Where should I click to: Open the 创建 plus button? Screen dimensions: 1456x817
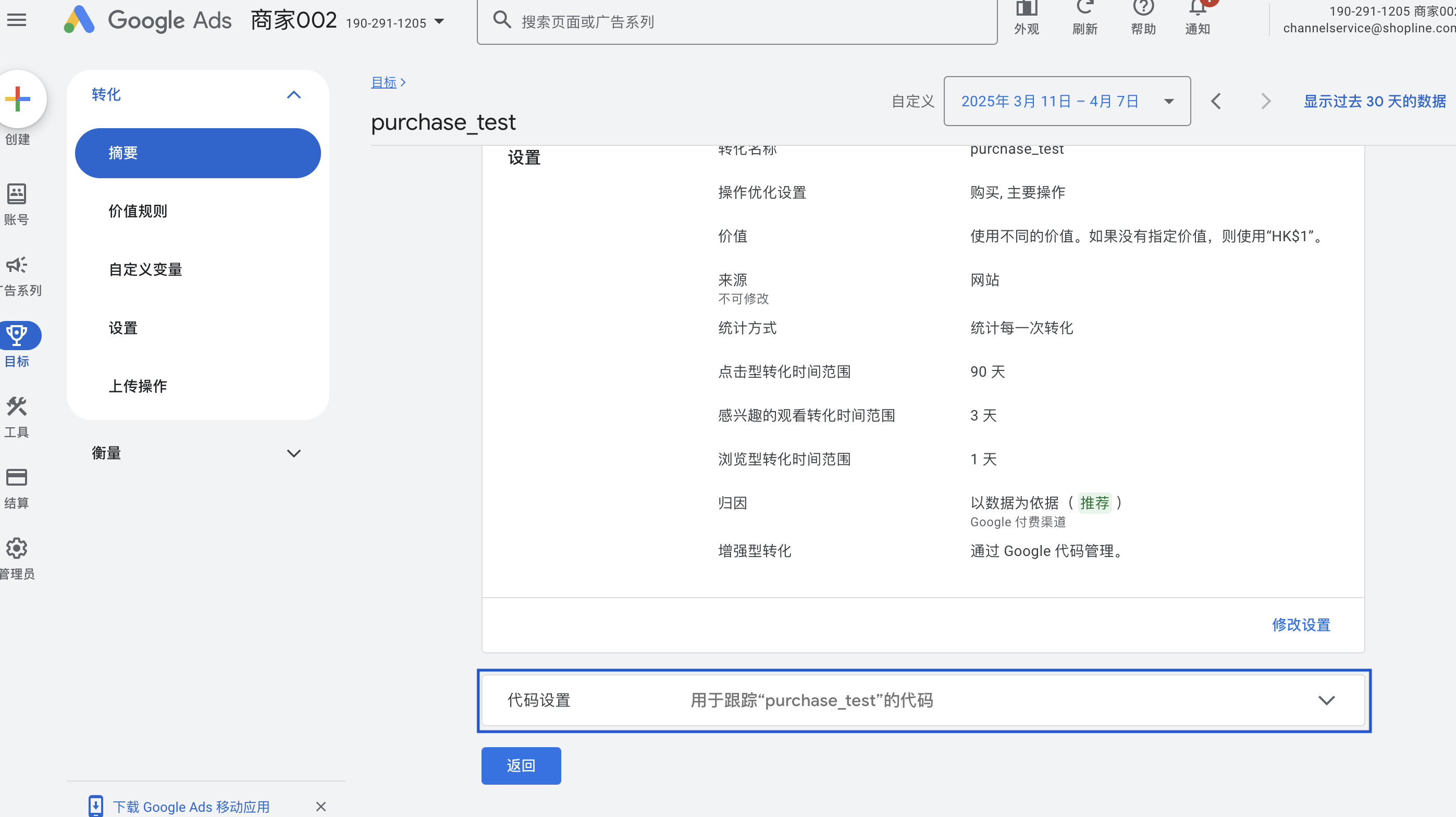tap(18, 99)
